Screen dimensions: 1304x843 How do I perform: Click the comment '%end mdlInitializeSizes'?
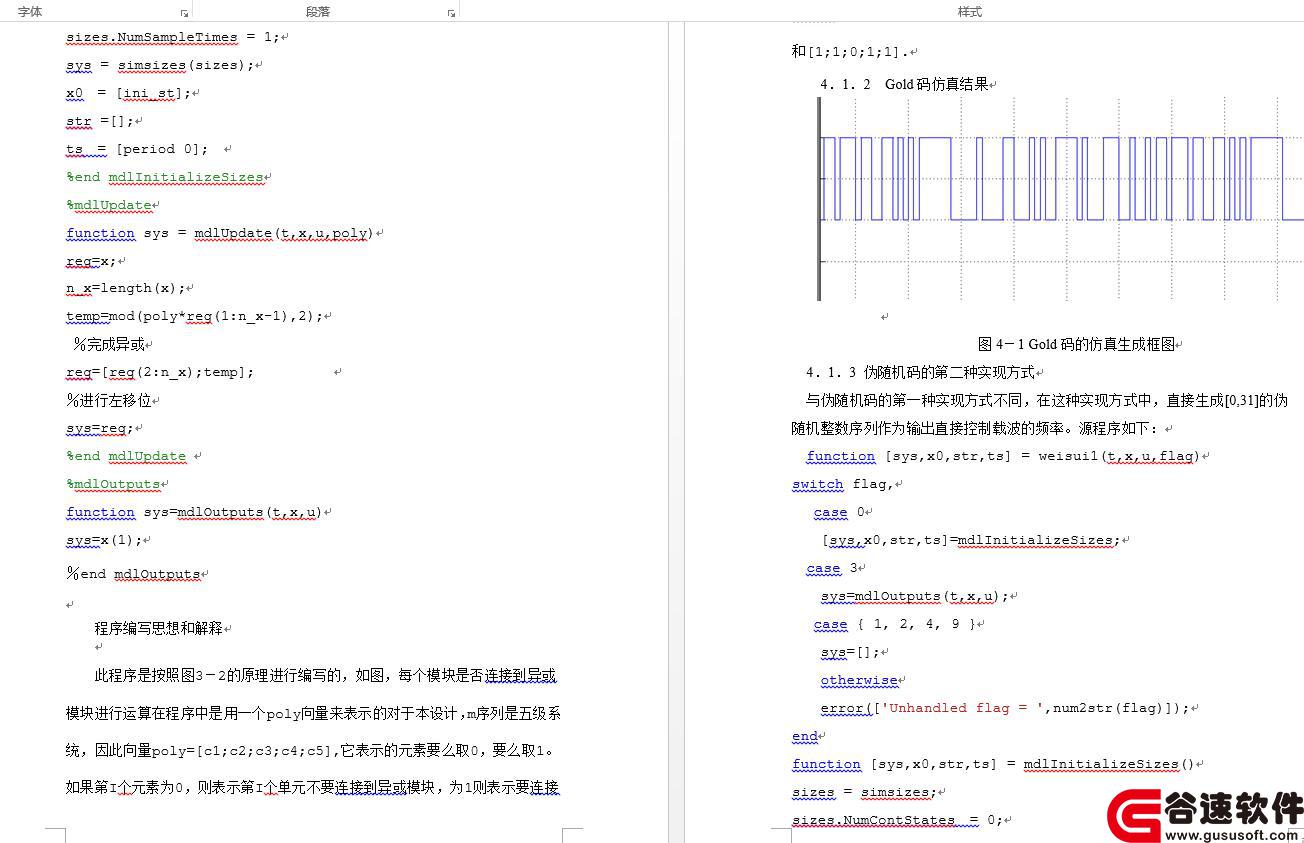[165, 177]
